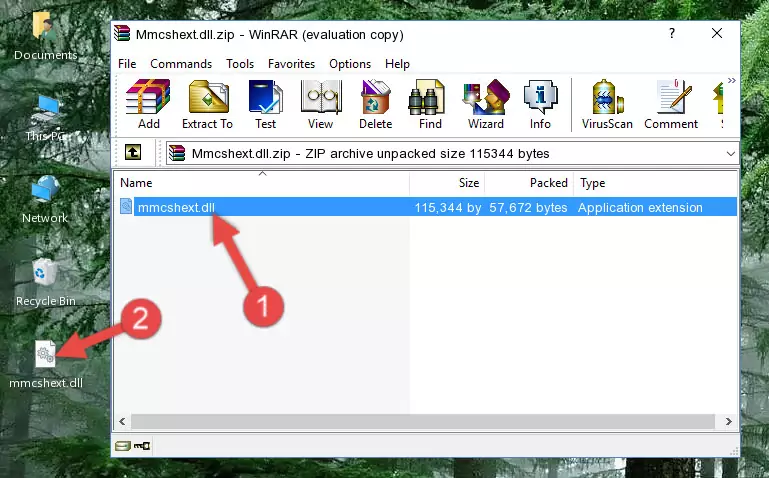Launch the Wizard tool
Viewport: 769px width, 478px height.
(x=486, y=104)
